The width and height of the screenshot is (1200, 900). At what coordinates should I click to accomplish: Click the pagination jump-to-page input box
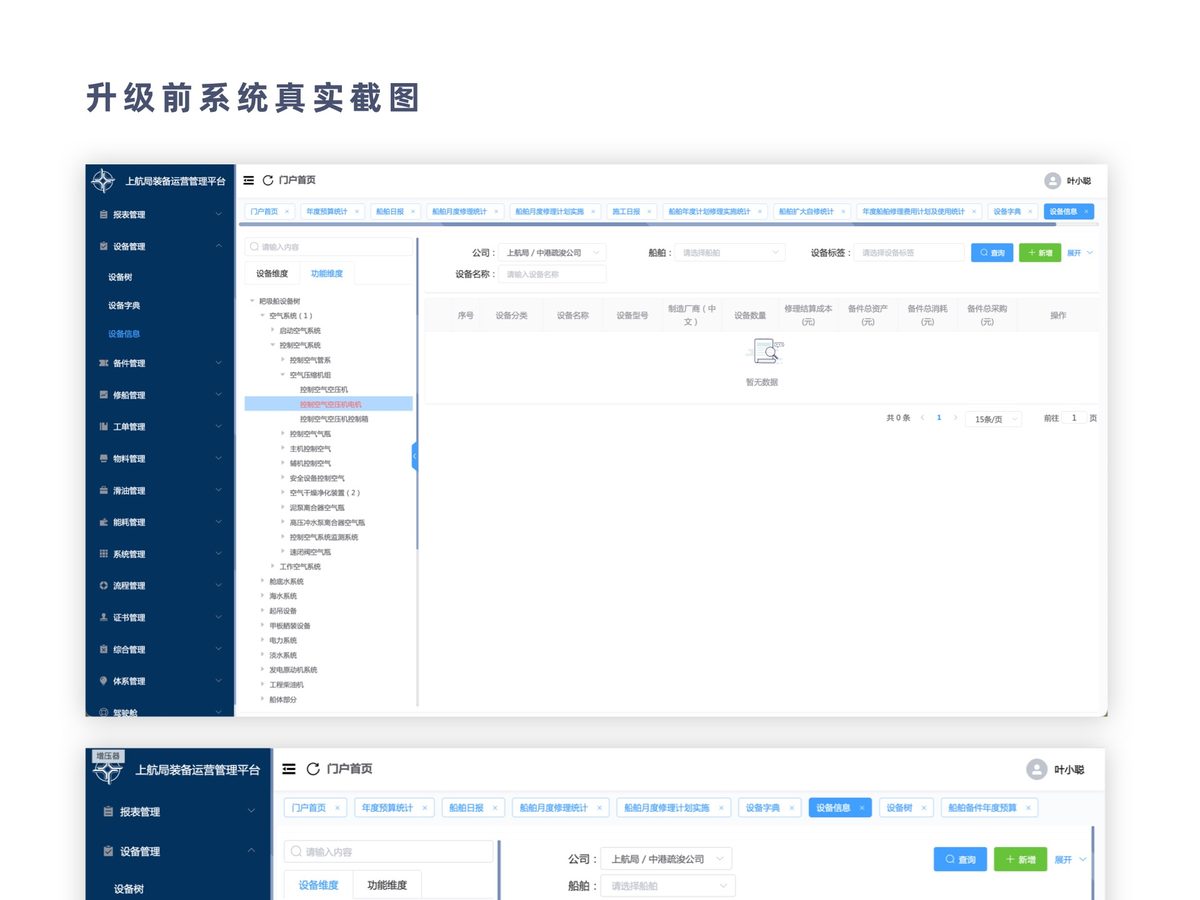(x=1074, y=418)
